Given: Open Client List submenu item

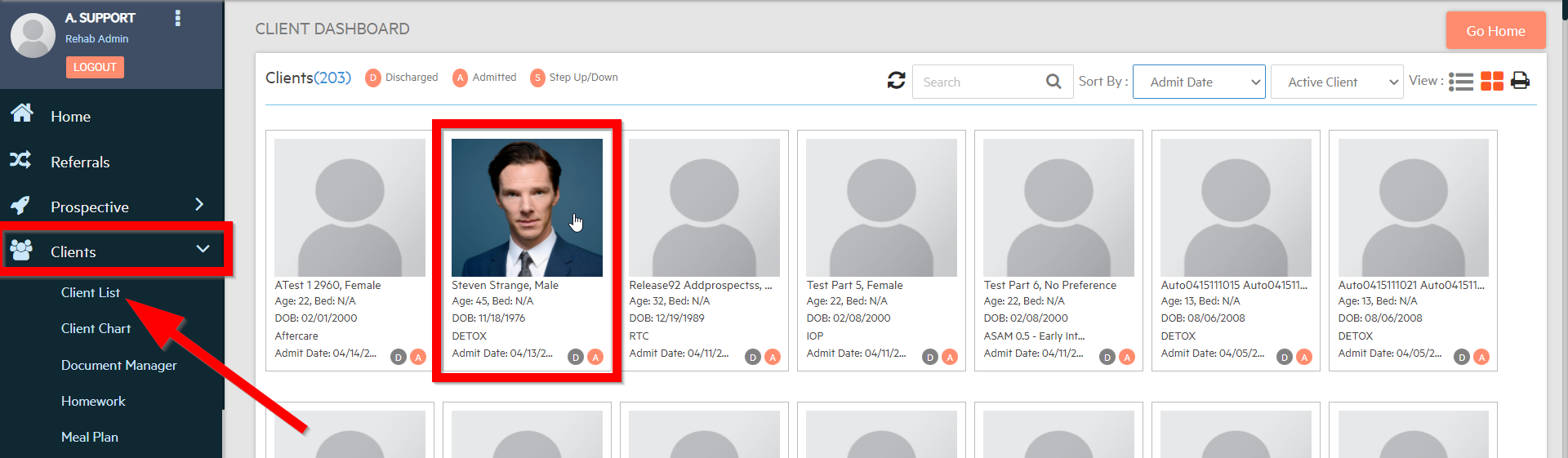Looking at the screenshot, I should click(x=90, y=292).
